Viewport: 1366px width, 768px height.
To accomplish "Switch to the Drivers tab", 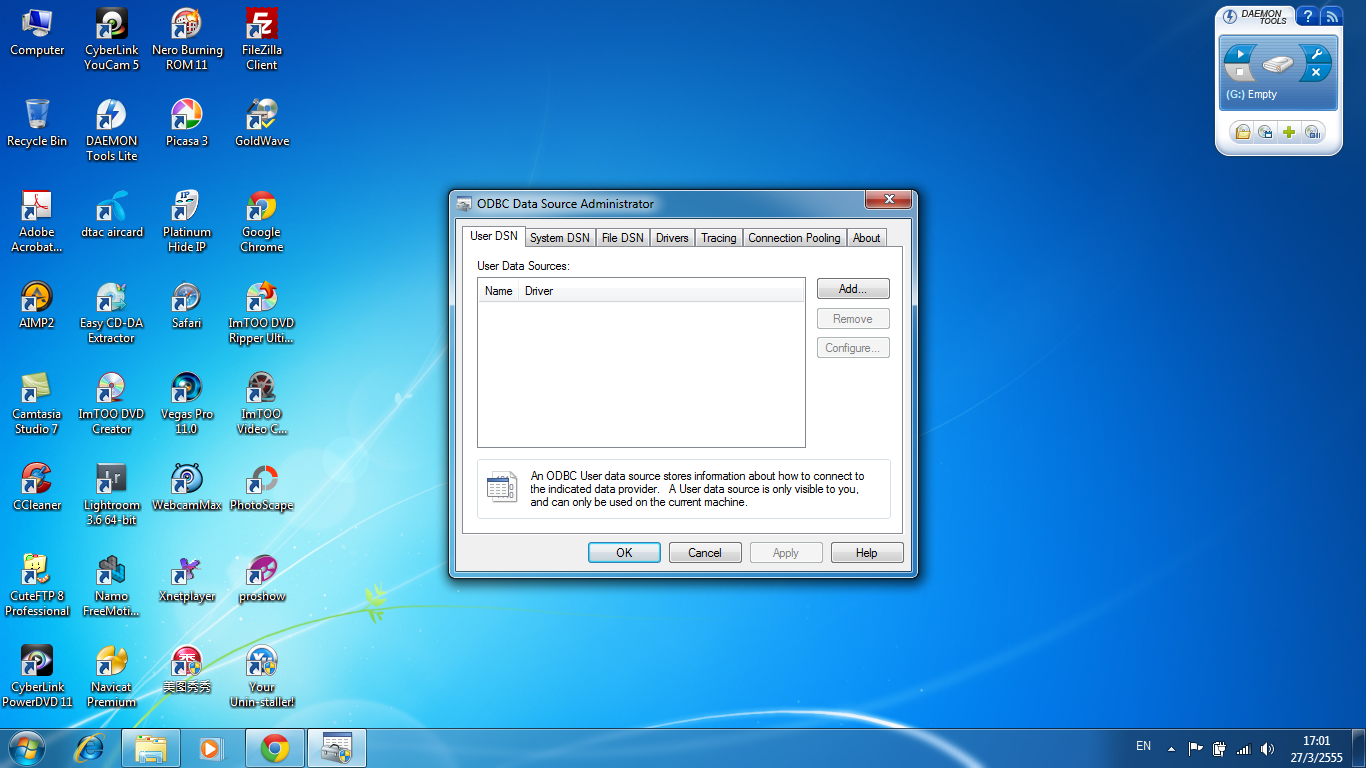I will click(x=672, y=238).
